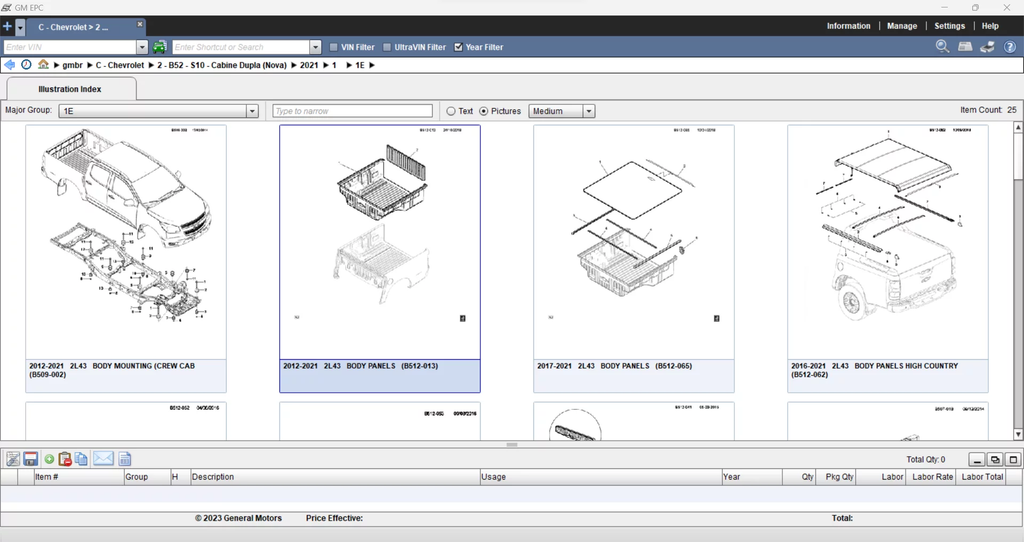Click the blue back arrow icon
1024x542 pixels.
[10, 65]
